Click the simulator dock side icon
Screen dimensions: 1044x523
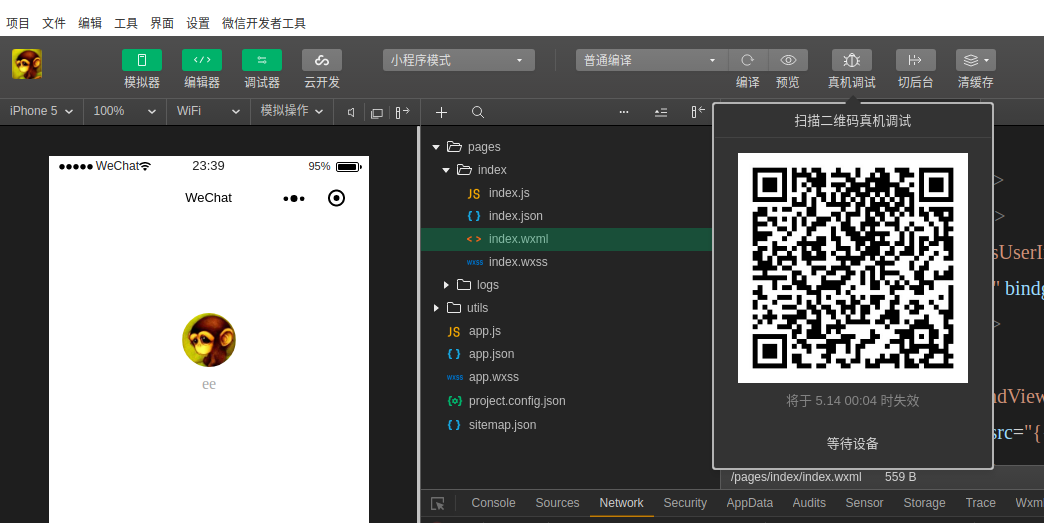pyautogui.click(x=402, y=112)
